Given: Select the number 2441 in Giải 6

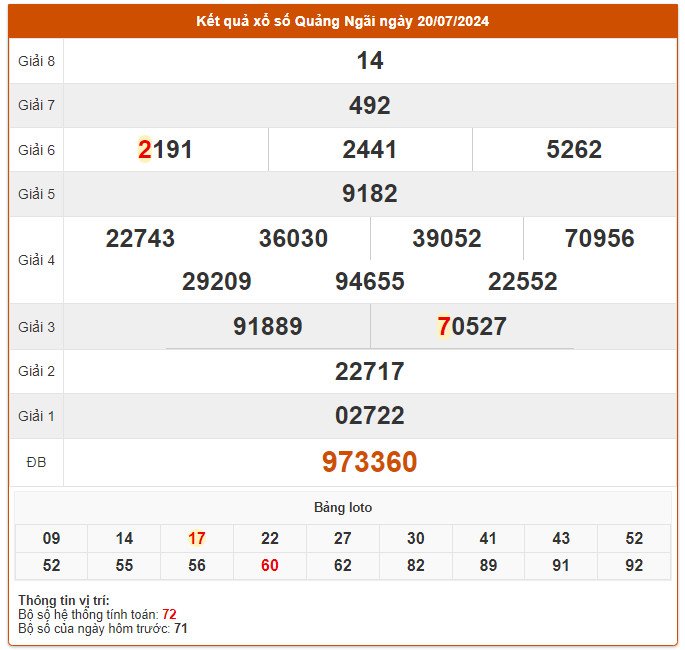Looking at the screenshot, I should 369,150.
